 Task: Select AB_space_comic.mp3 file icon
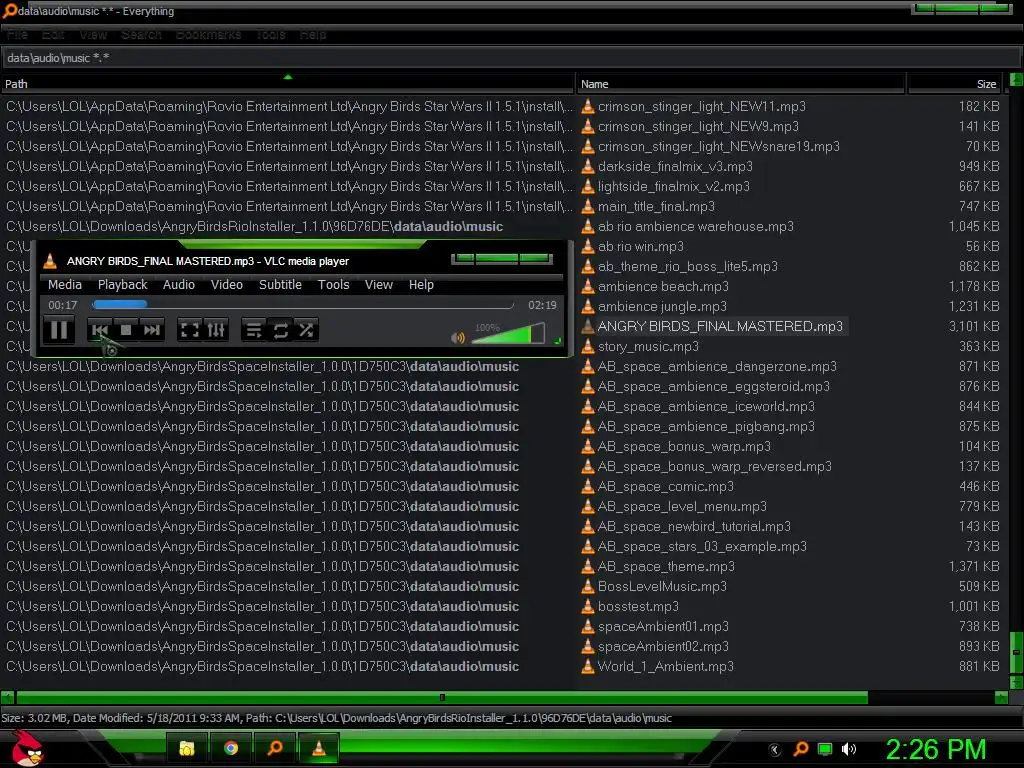click(588, 487)
